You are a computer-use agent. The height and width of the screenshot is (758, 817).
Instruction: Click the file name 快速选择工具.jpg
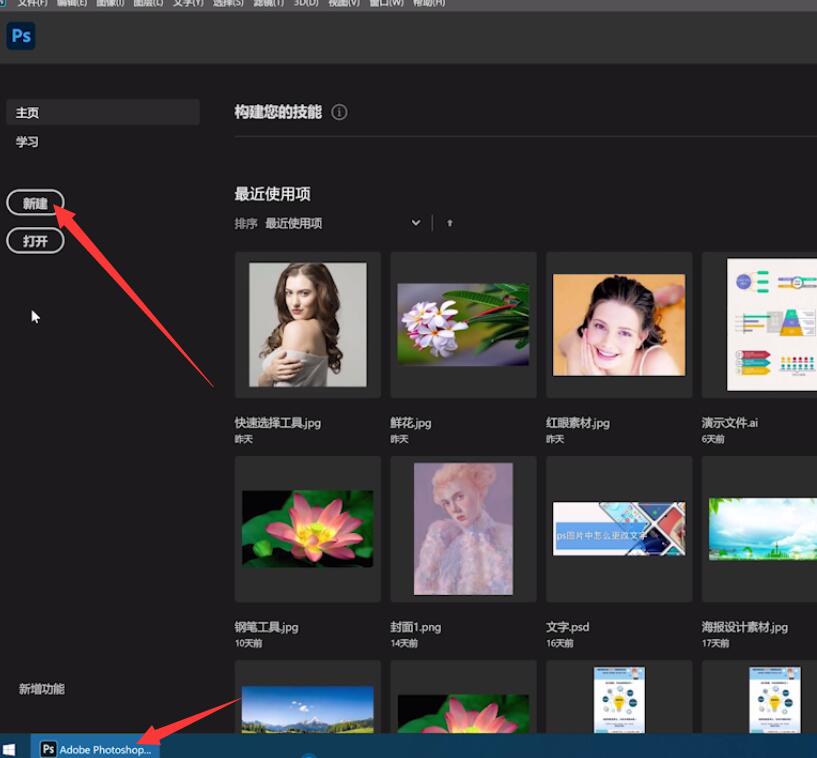coord(278,423)
